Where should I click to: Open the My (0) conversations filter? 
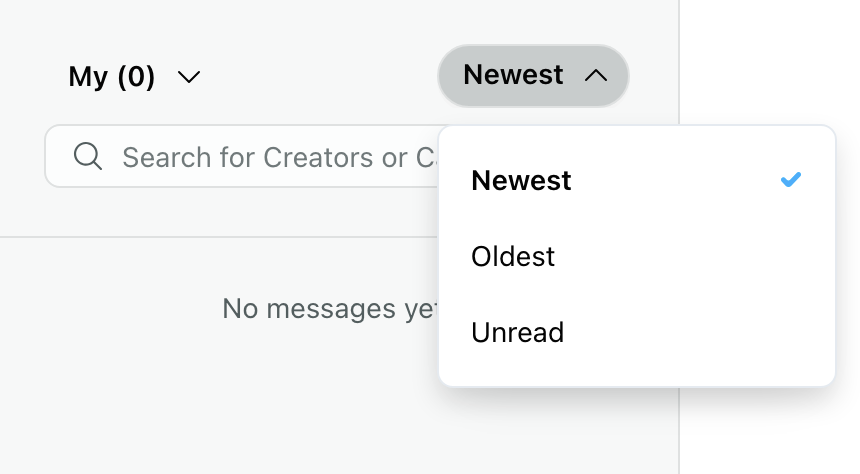tap(134, 76)
